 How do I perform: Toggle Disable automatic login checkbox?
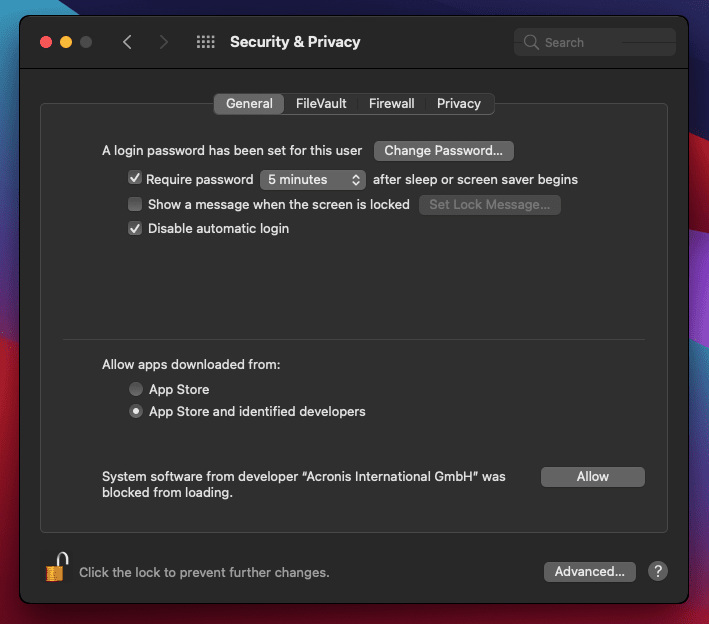[x=135, y=228]
